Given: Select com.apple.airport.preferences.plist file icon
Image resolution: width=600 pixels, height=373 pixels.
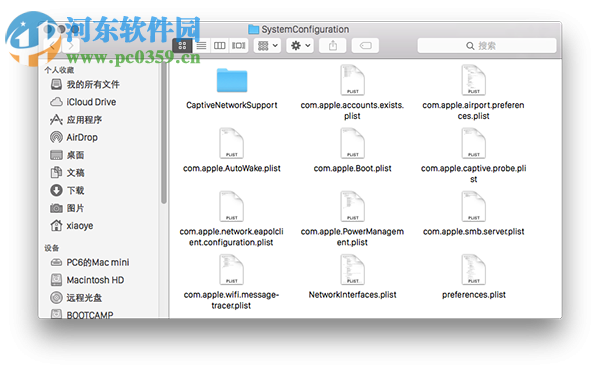Looking at the screenshot, I should click(x=474, y=80).
